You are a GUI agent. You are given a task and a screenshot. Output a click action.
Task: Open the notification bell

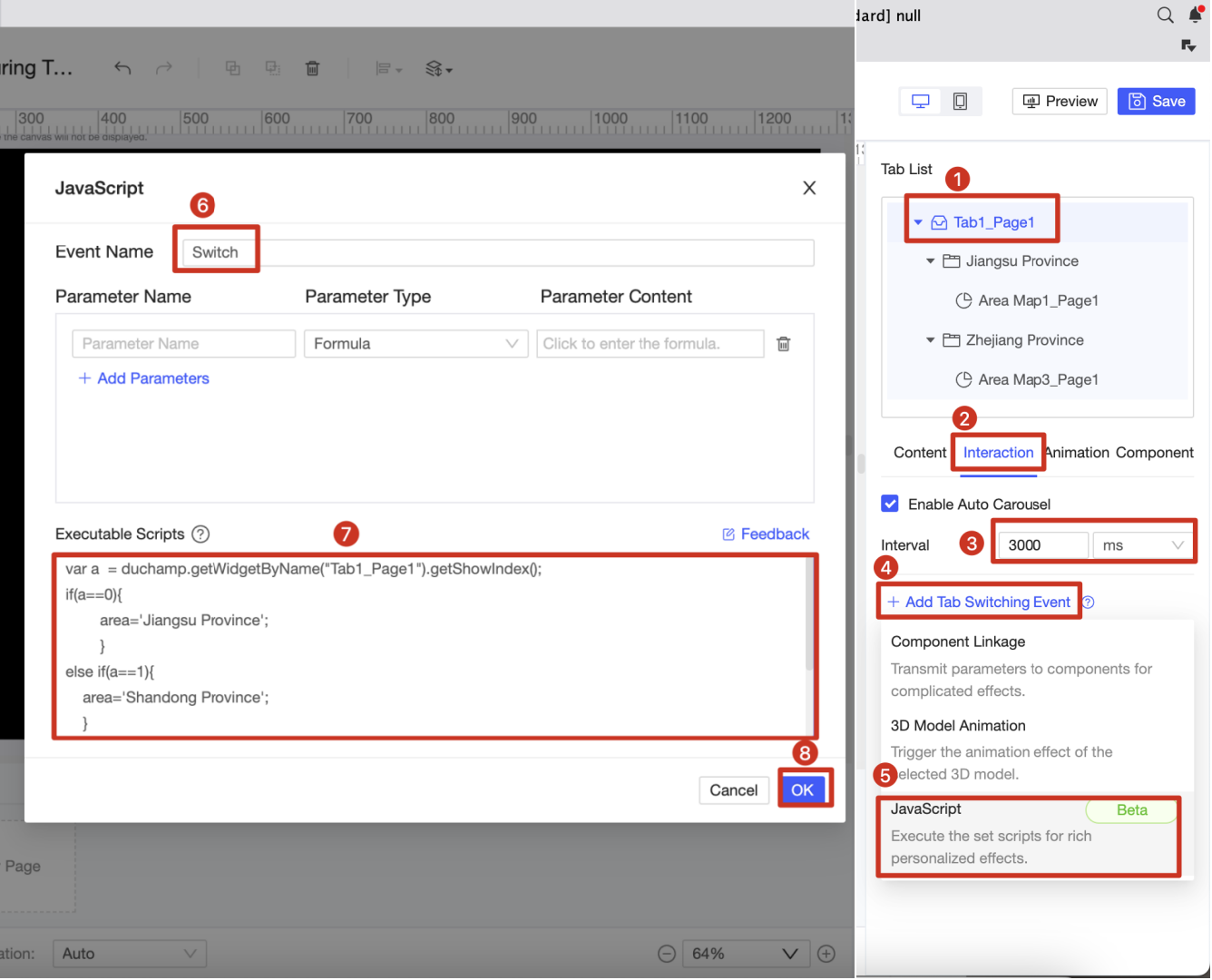pyautogui.click(x=1195, y=14)
